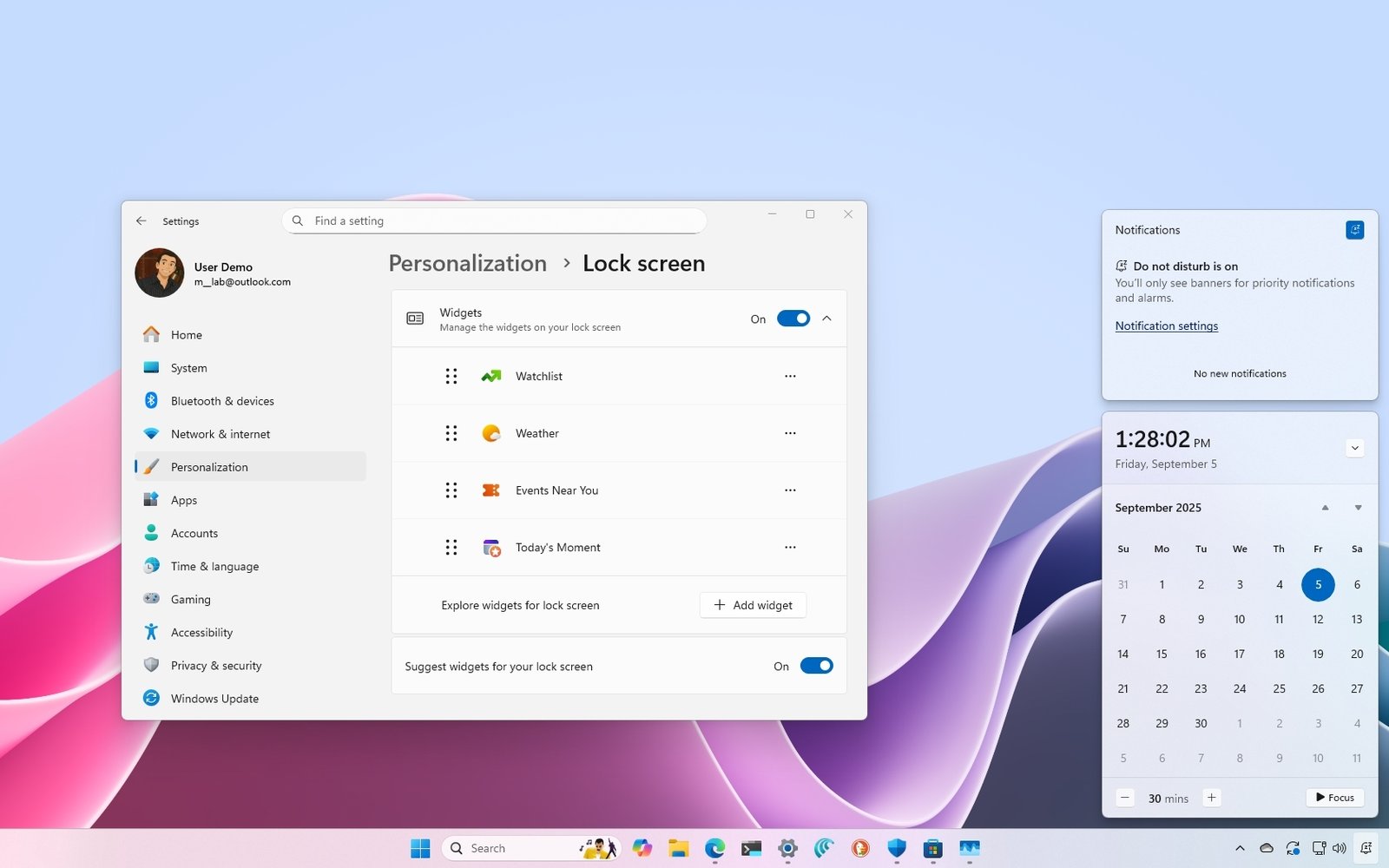Decrease the Focus session duration
The height and width of the screenshot is (868, 1389).
click(x=1124, y=797)
